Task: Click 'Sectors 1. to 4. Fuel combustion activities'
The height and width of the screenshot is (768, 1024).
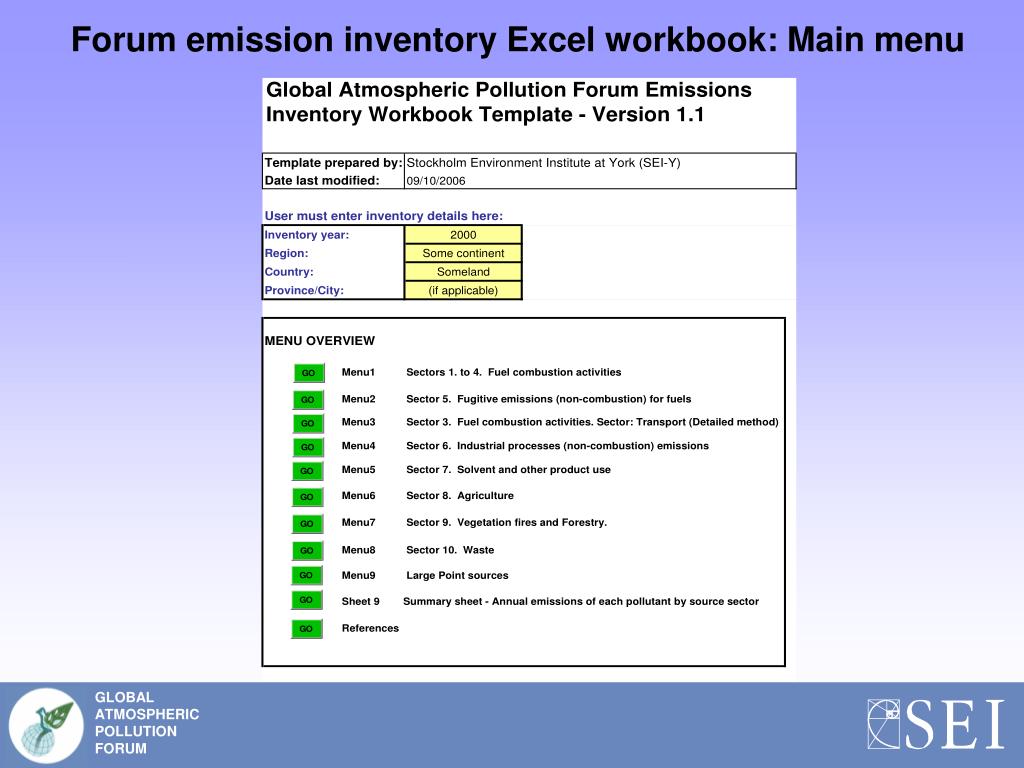Action: (x=513, y=372)
